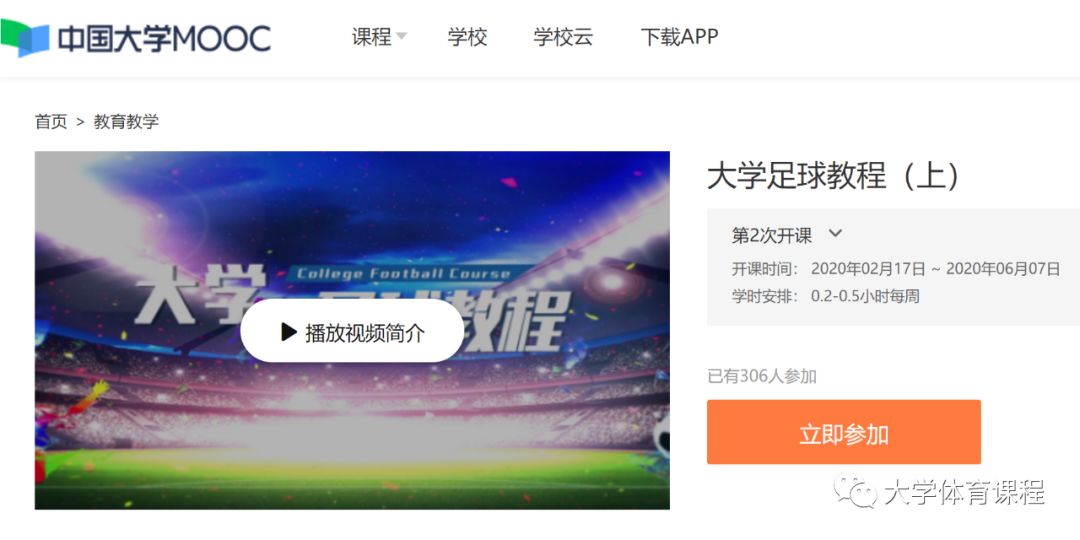
Task: Click the course title 大学足球教程（上）
Action: point(834,176)
